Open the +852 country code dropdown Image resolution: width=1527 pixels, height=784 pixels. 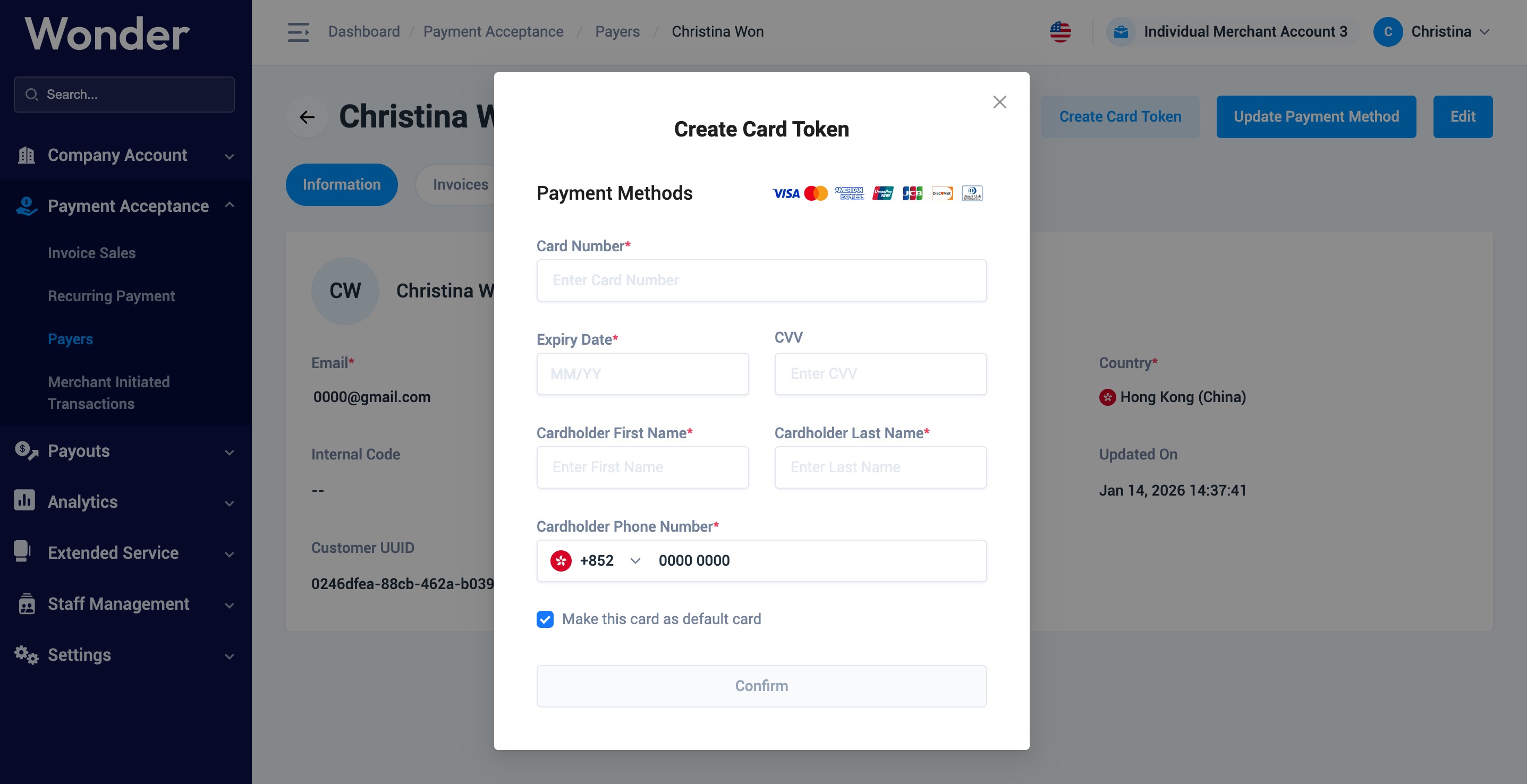[596, 560]
